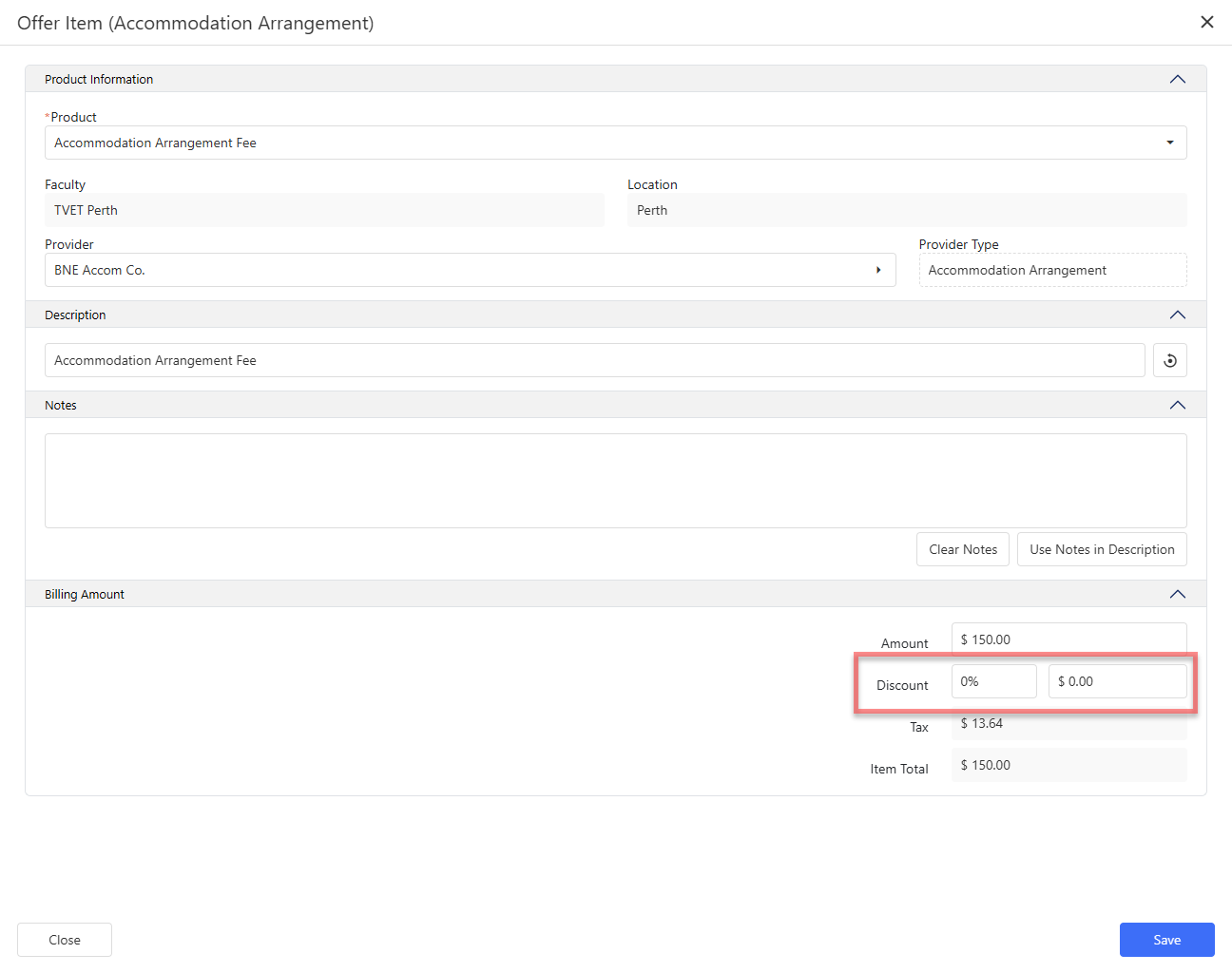Click the Provider Type field

pyautogui.click(x=1052, y=270)
